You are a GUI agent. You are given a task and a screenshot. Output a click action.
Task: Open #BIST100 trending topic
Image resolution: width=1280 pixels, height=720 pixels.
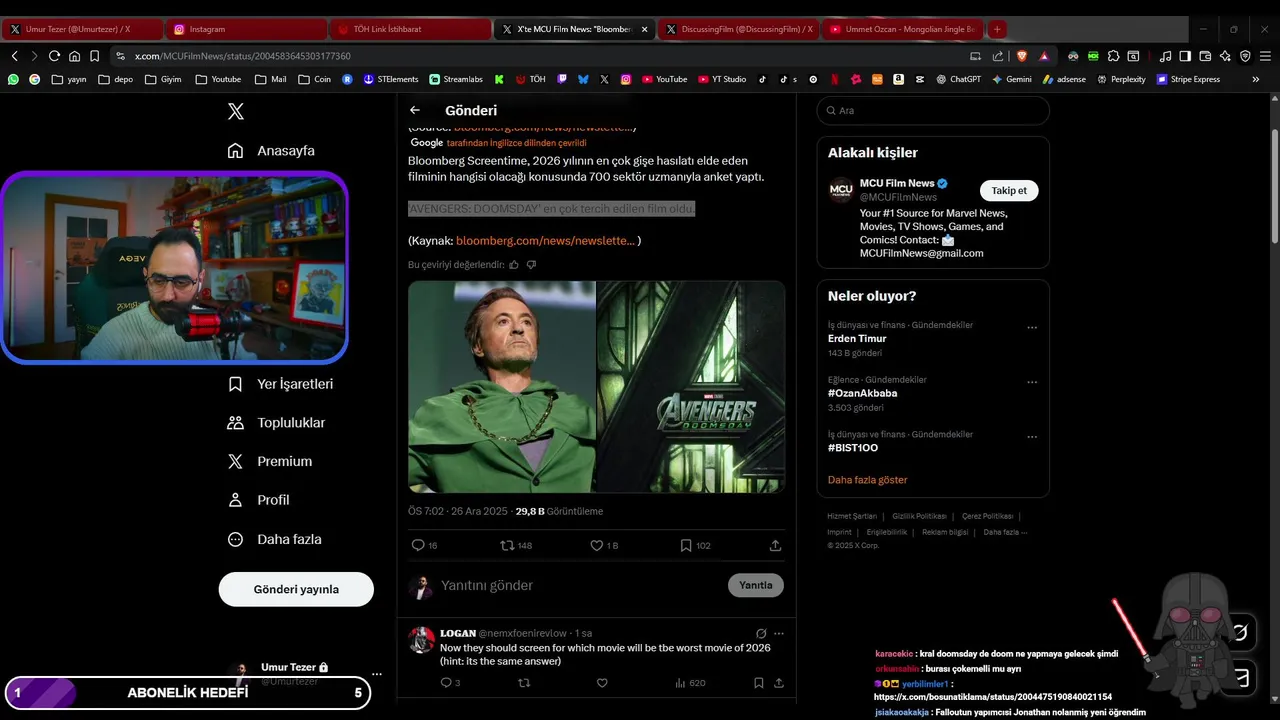[853, 448]
